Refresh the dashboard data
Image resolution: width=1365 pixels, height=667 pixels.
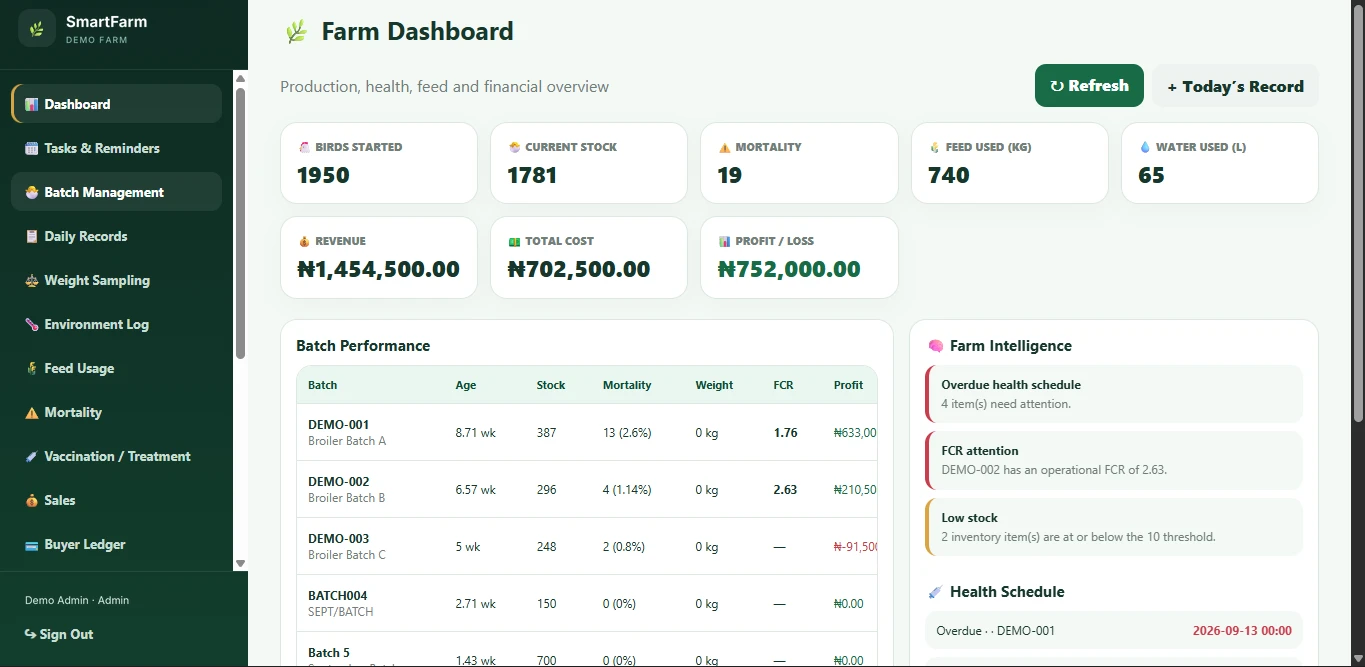click(x=1089, y=86)
